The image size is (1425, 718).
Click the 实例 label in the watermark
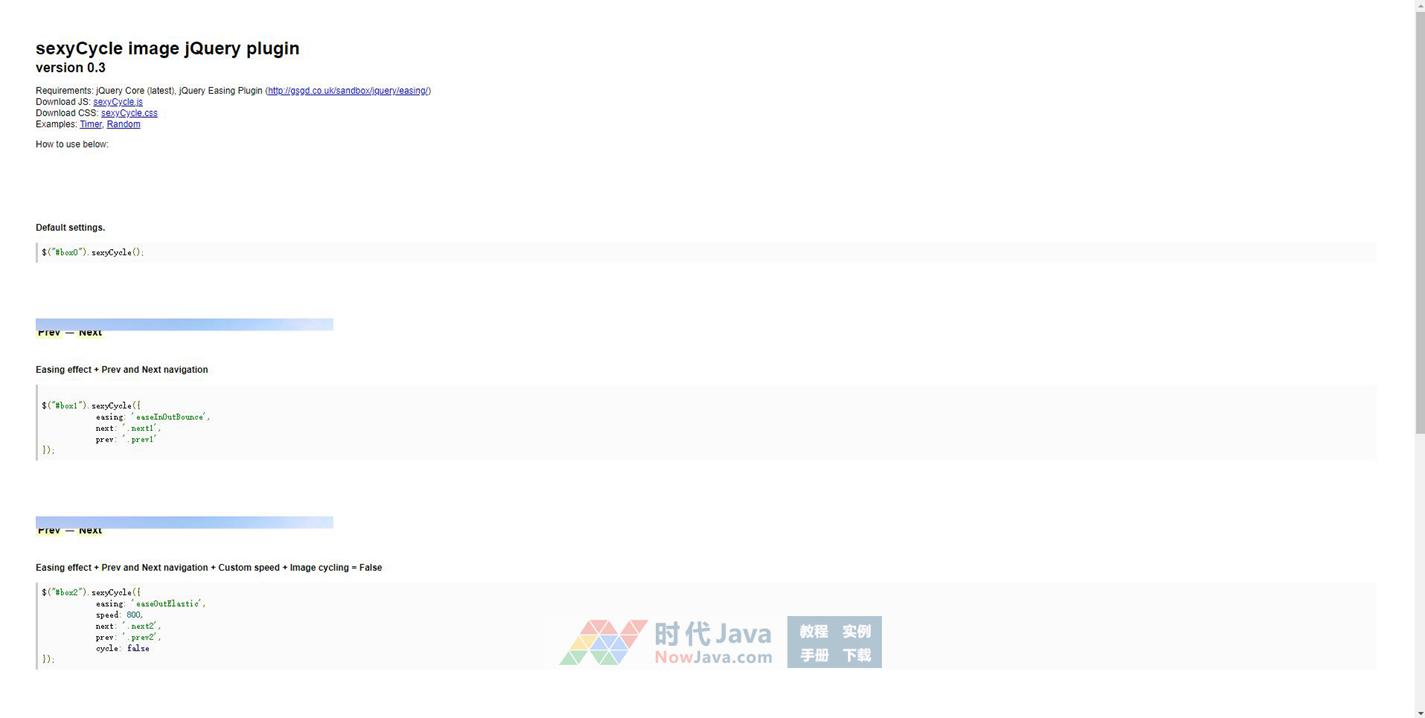856,631
